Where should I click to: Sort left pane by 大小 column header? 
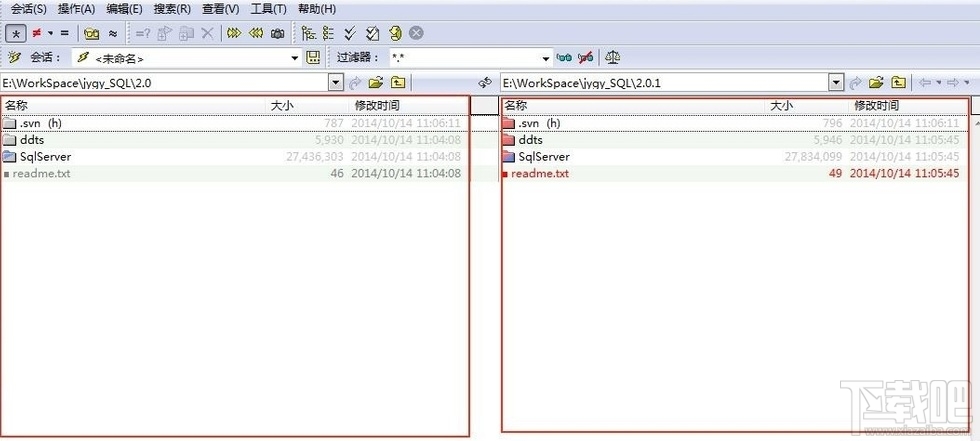(x=306, y=106)
